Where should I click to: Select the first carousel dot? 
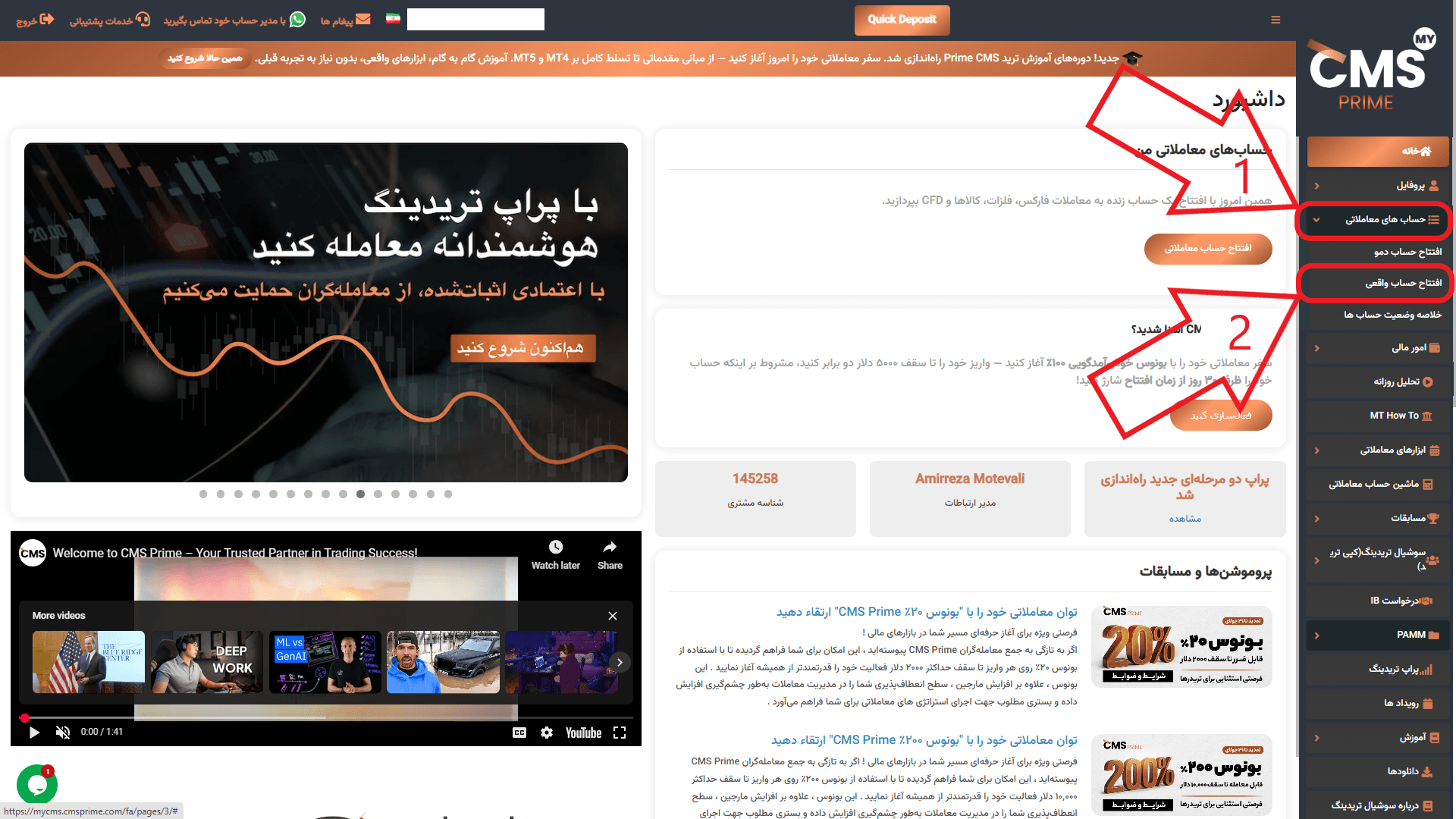click(x=203, y=494)
